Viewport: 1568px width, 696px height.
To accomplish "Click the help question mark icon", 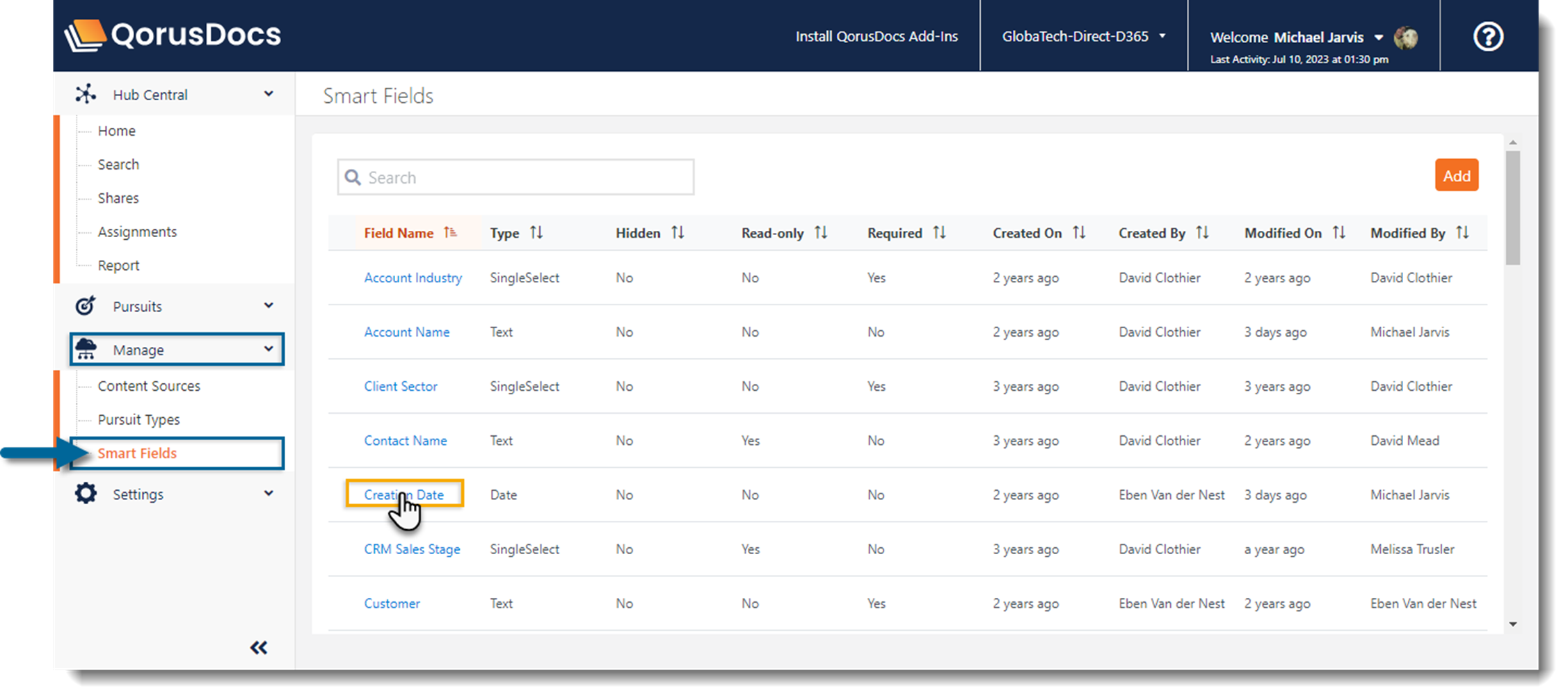I will coord(1488,36).
